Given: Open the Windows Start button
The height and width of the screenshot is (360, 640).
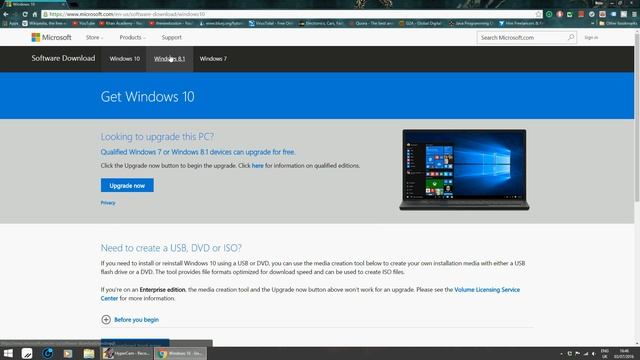Looking at the screenshot, I should click(8, 353).
